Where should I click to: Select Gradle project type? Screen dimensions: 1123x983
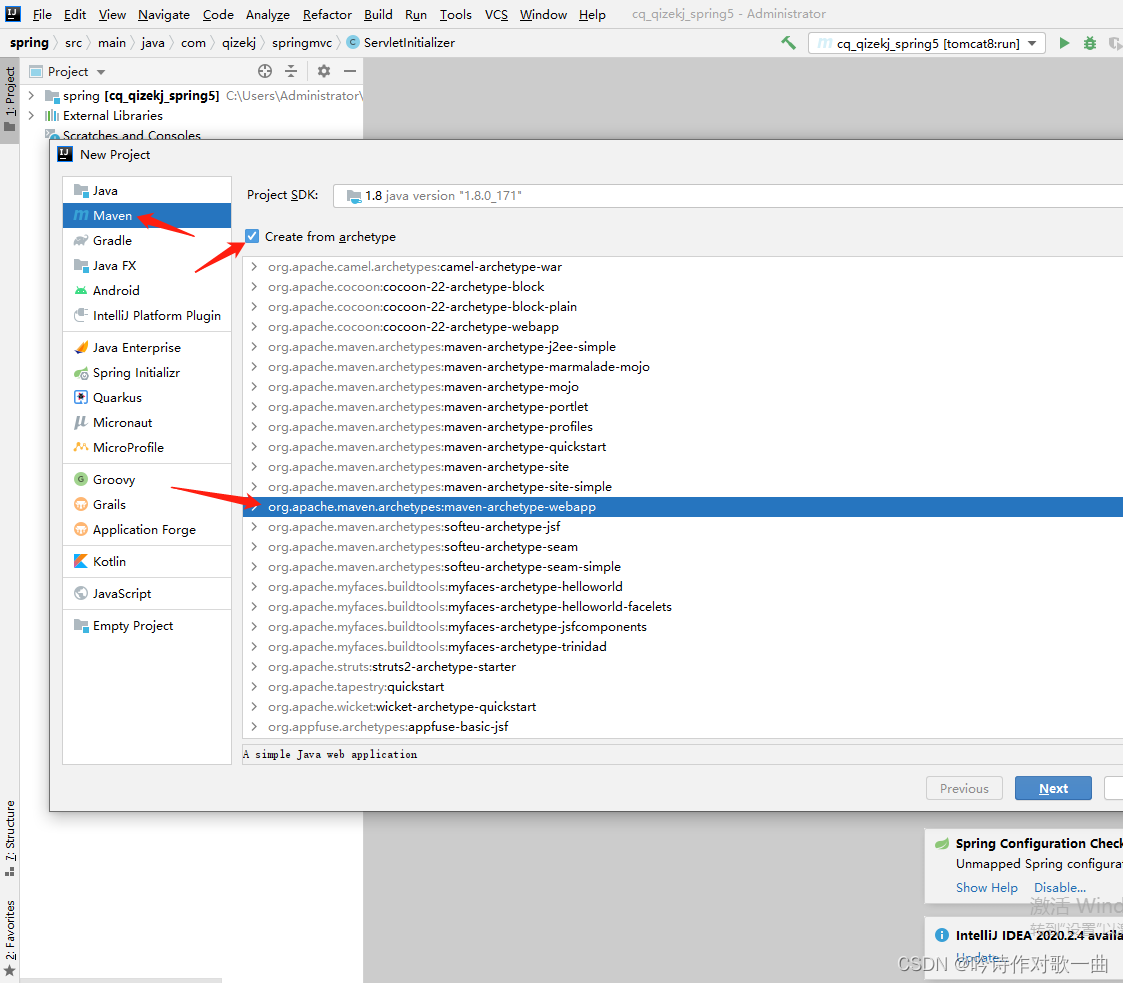click(147, 241)
